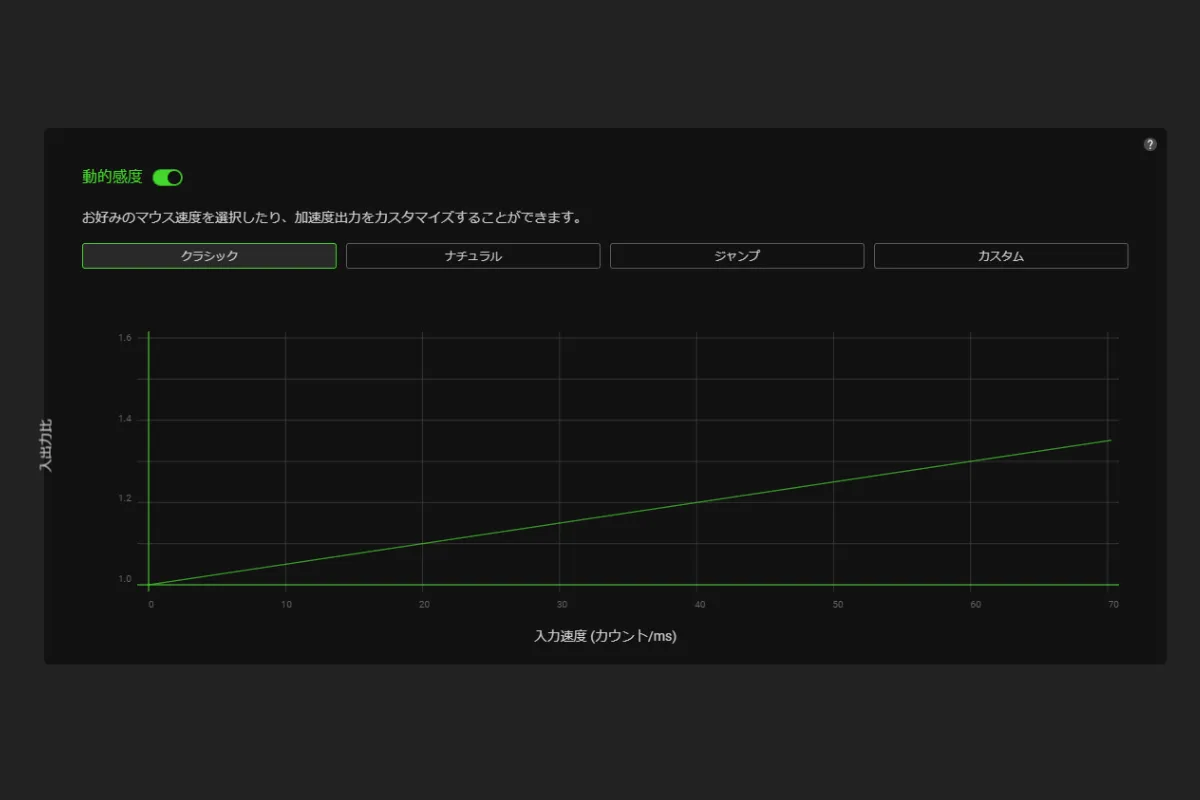This screenshot has height=800, width=1200.
Task: Click the curve line at input speed 20
Action: pyautogui.click(x=423, y=543)
